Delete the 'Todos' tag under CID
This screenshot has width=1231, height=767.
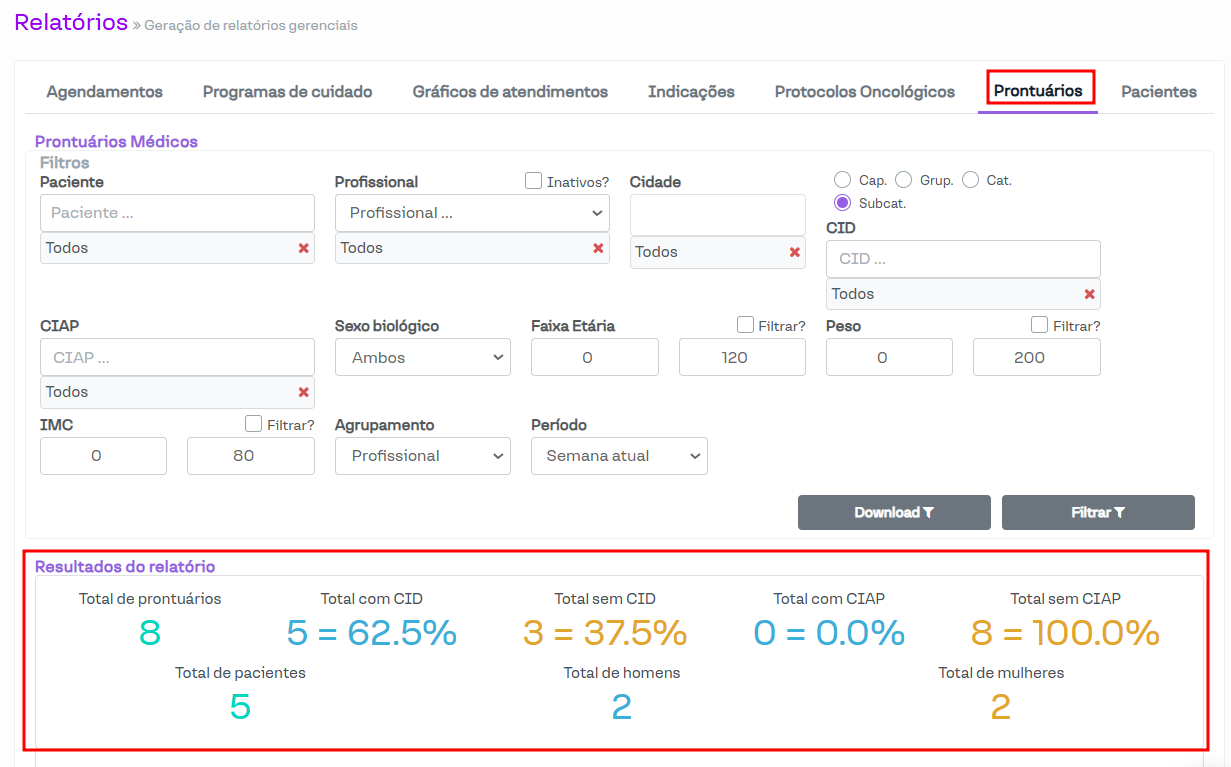click(1089, 294)
